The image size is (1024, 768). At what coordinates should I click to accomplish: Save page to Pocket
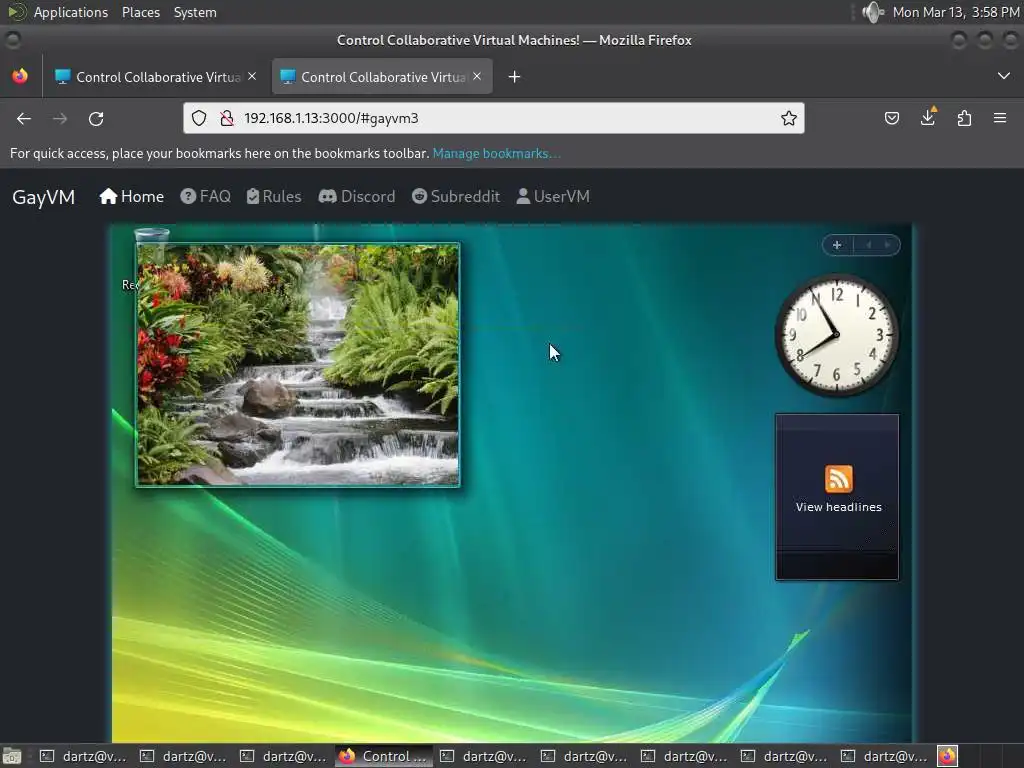pos(891,118)
